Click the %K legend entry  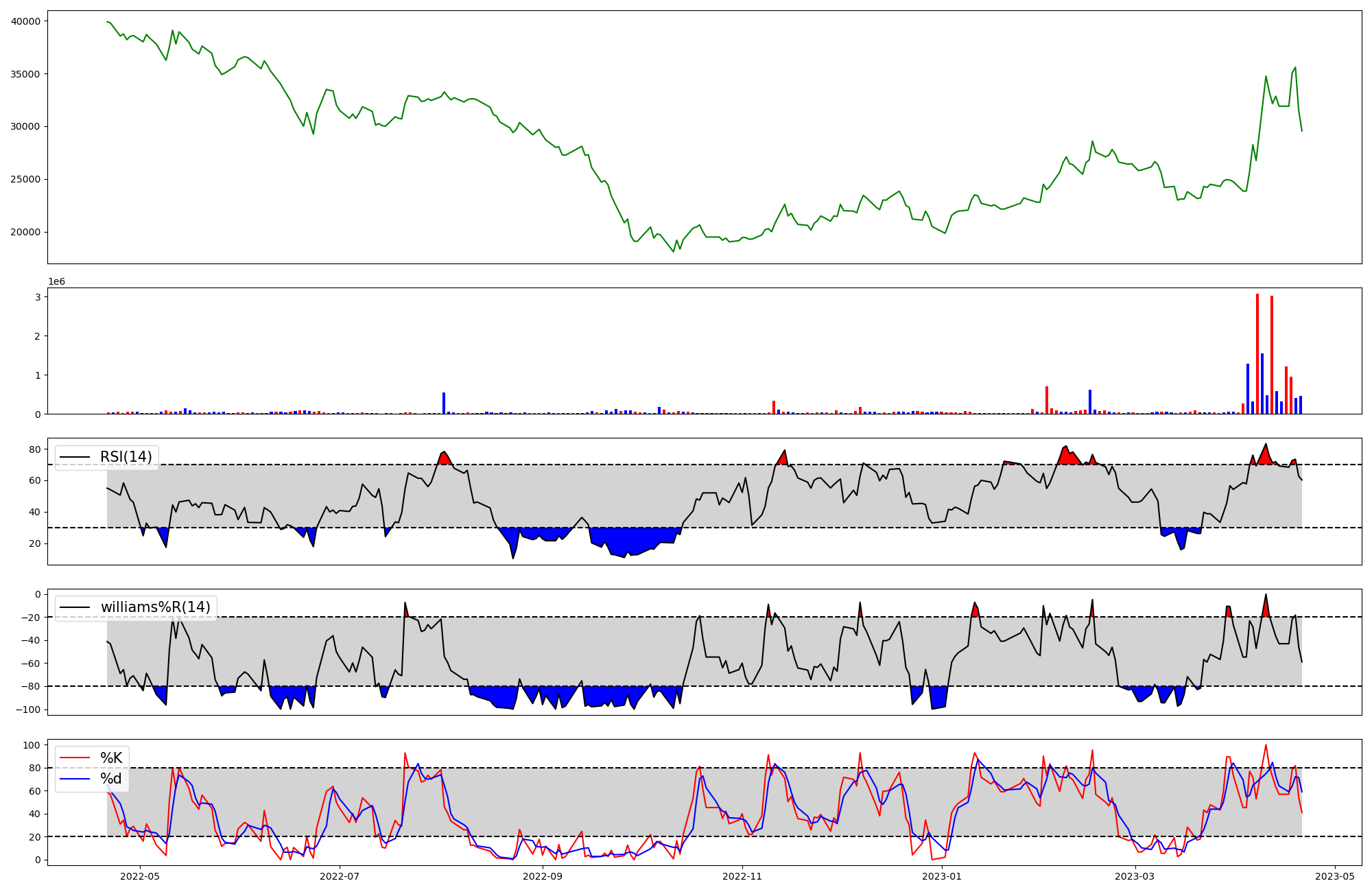[111, 758]
